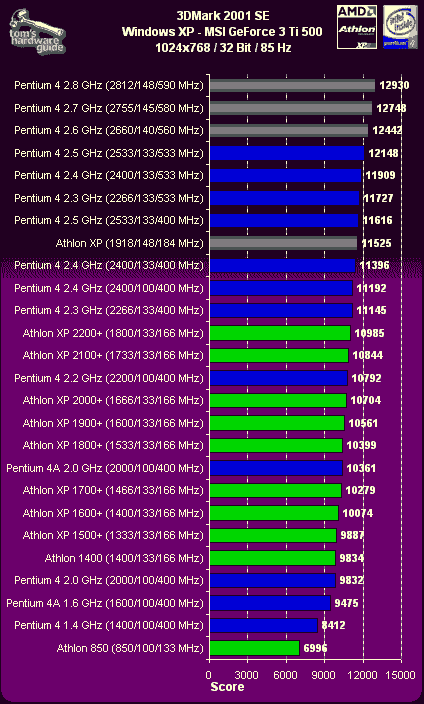424x704 pixels.
Task: Click the score value 10704
Action: (x=365, y=400)
